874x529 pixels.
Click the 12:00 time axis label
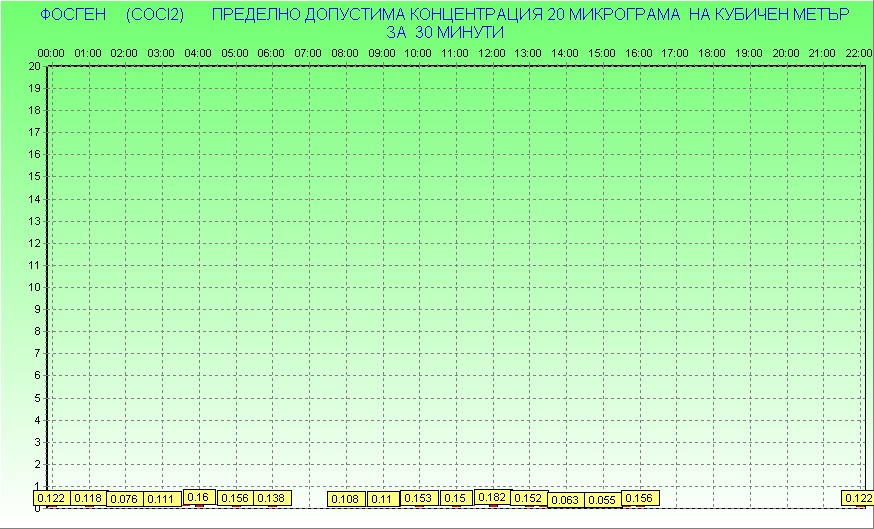[x=491, y=52]
